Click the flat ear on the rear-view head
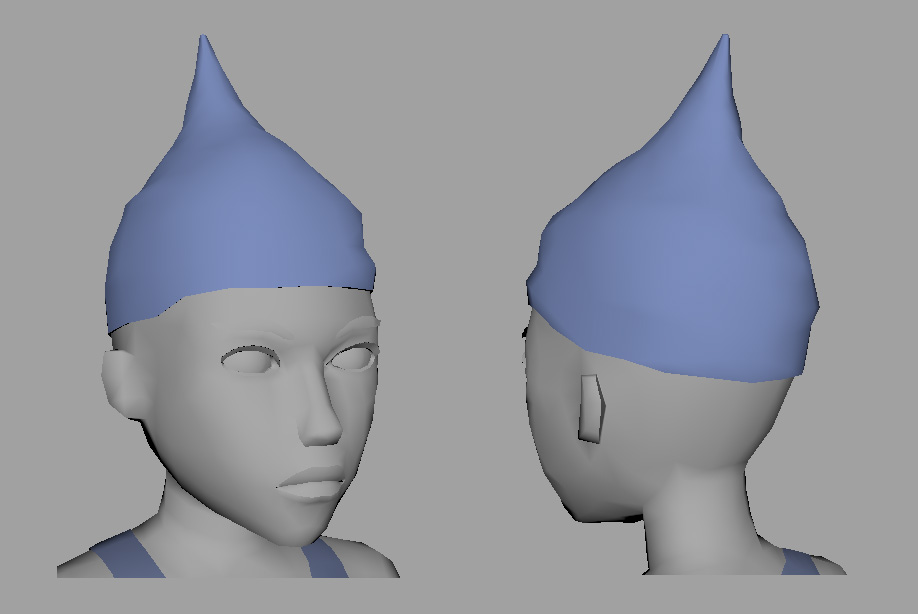This screenshot has height=614, width=918. pyautogui.click(x=591, y=407)
